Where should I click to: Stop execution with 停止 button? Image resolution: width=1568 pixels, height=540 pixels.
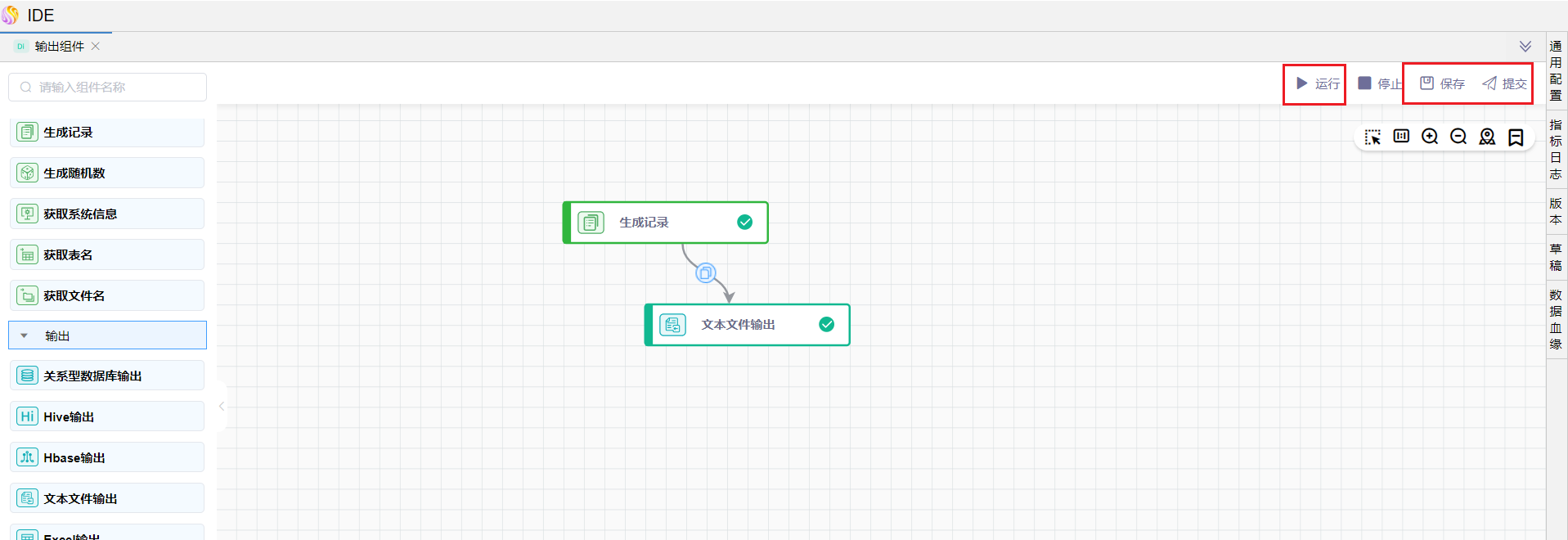pyautogui.click(x=1379, y=83)
